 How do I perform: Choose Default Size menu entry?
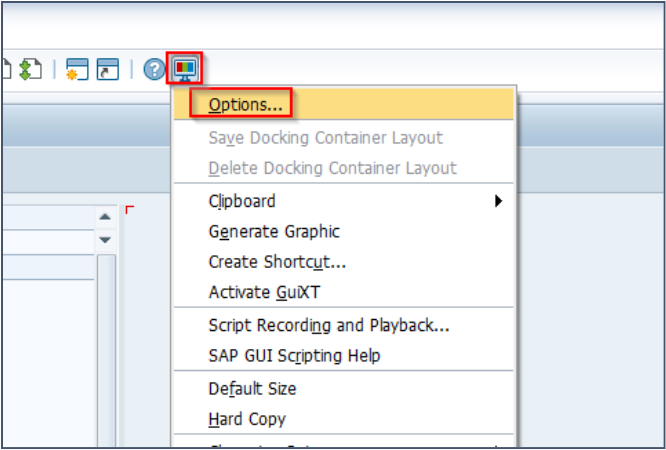344,389
